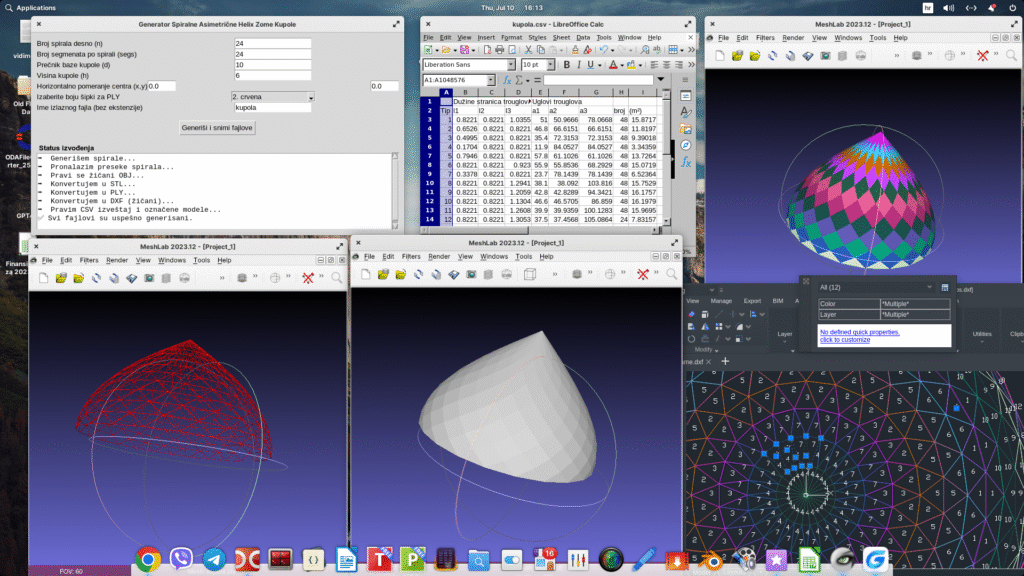The height and width of the screenshot is (576, 1024).
Task: Toggle Italic formatting in Calc
Action: coord(579,65)
